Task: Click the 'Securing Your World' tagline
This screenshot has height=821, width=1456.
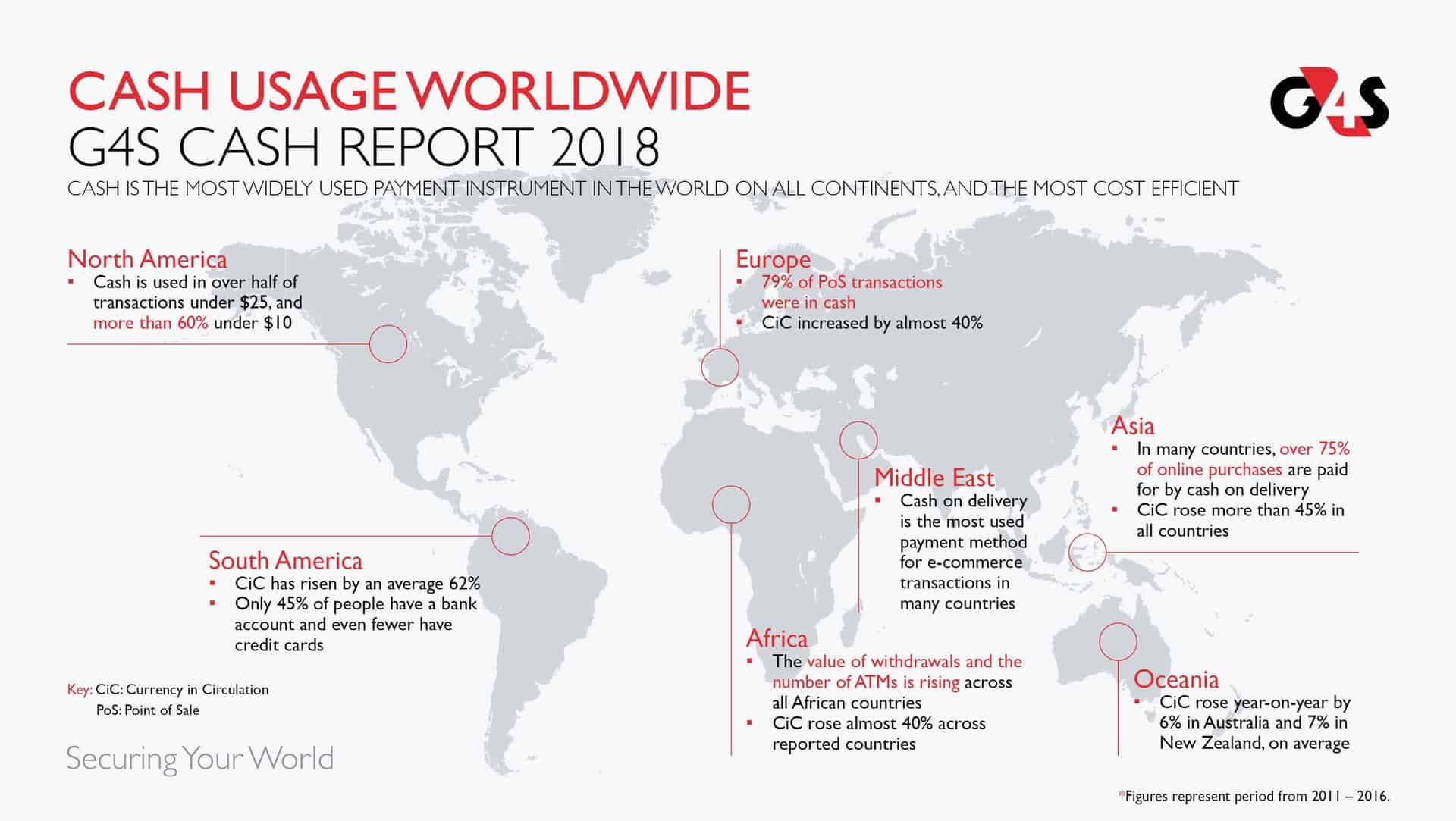Action: click(x=200, y=760)
